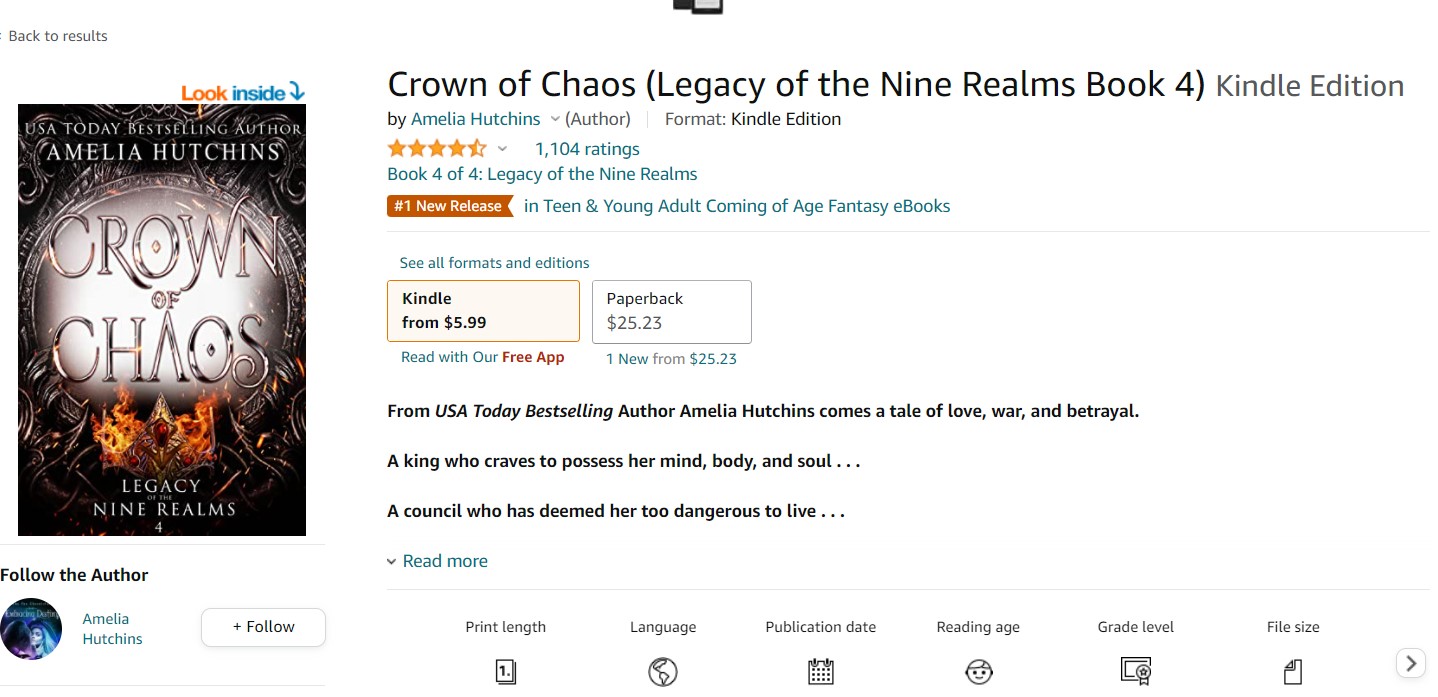
Task: Expand the star rating breakdown chevron
Action: 503,149
